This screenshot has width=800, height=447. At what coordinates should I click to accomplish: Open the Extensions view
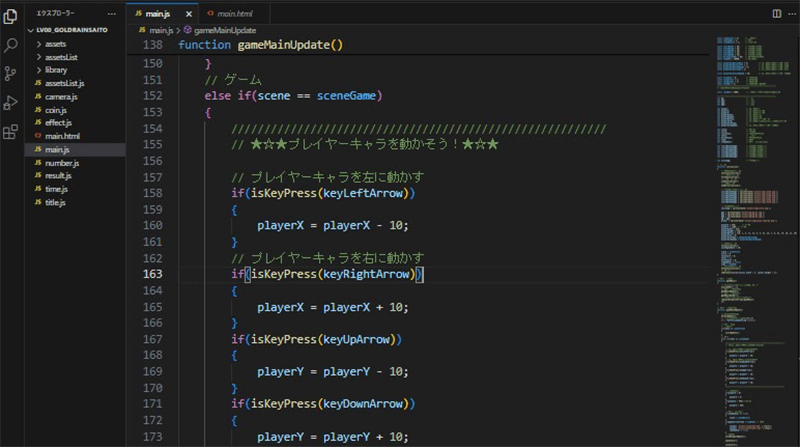pos(12,131)
